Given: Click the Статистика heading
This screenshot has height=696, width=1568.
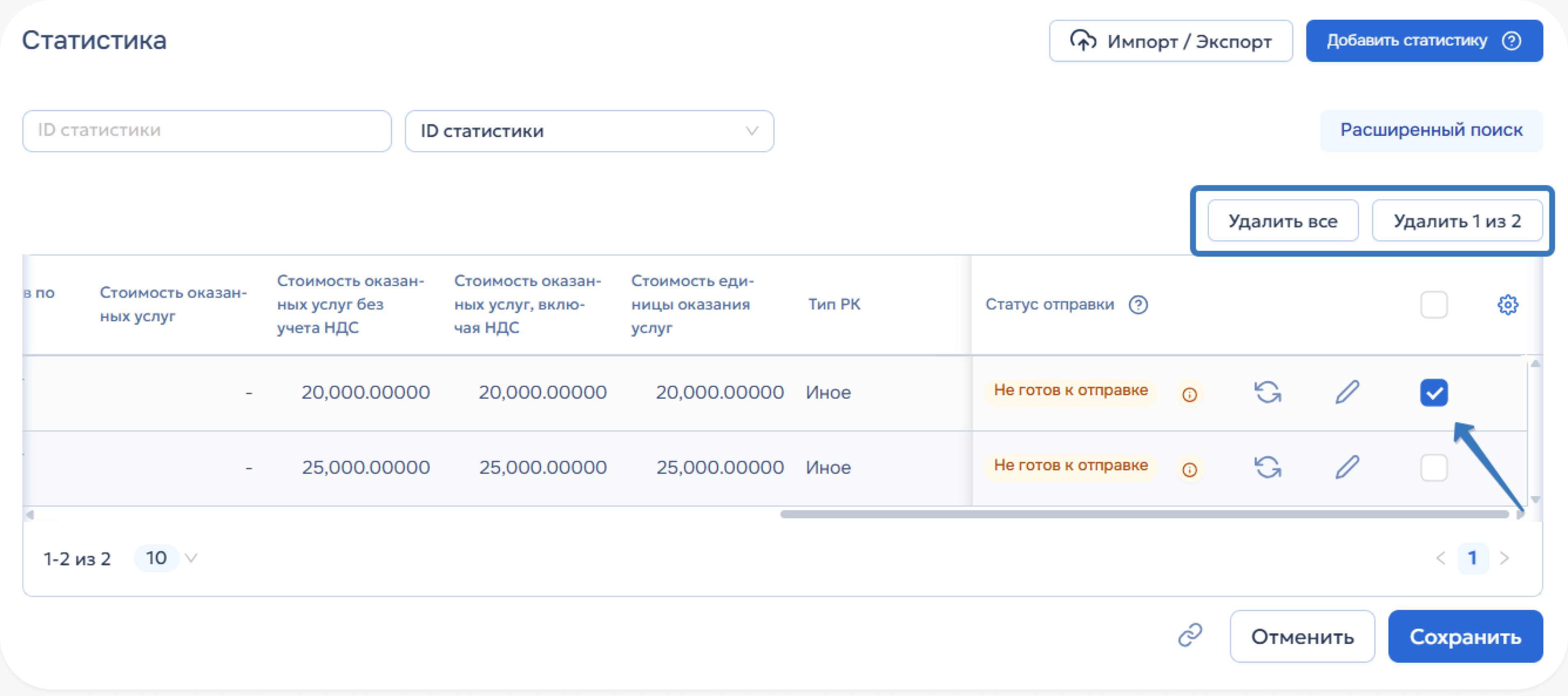Looking at the screenshot, I should [x=94, y=40].
